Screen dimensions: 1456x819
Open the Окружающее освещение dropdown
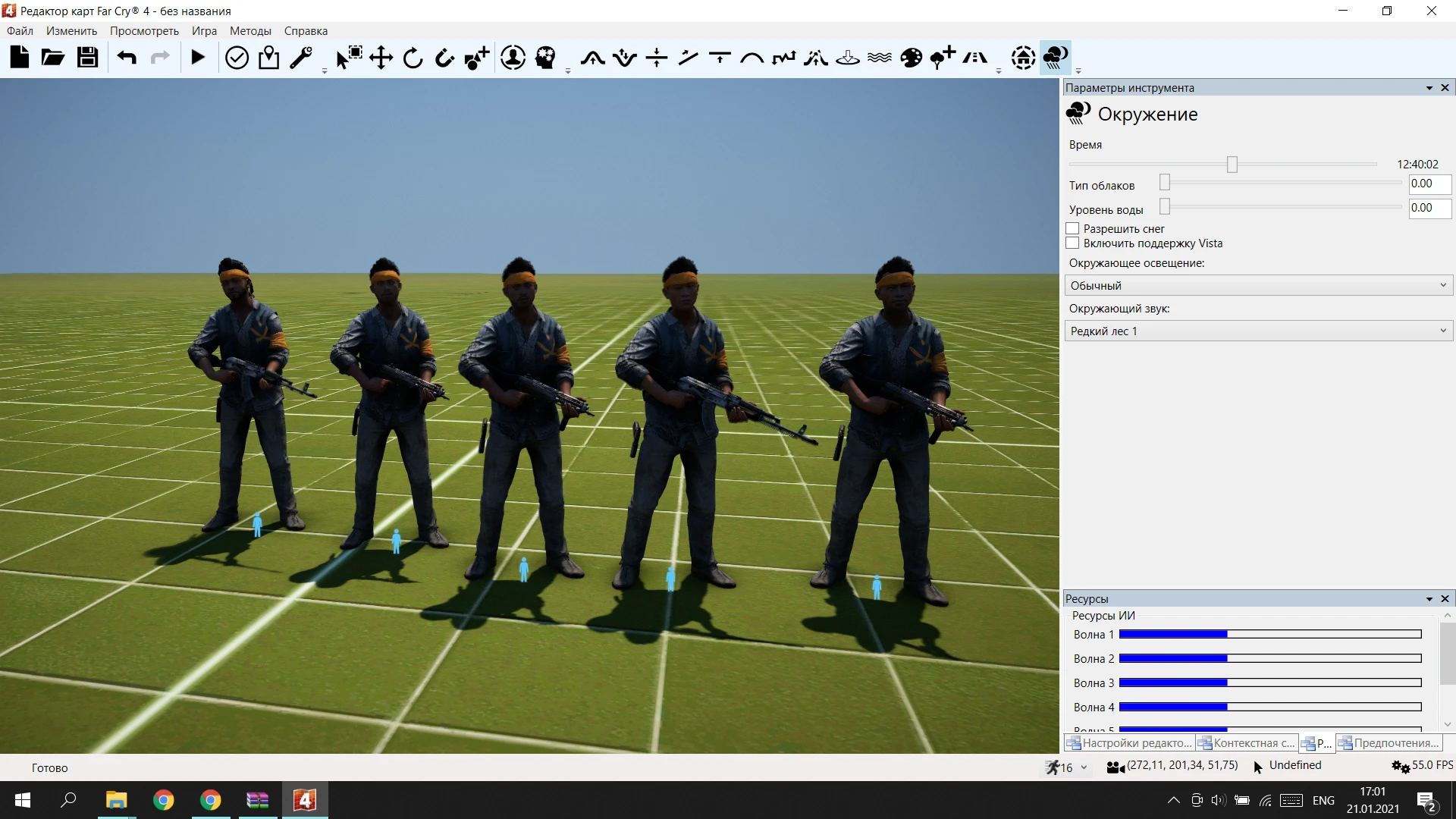point(1258,285)
